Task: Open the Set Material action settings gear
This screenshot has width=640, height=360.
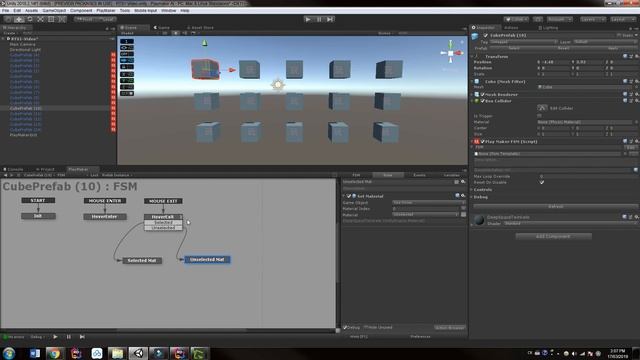Action: [463, 196]
